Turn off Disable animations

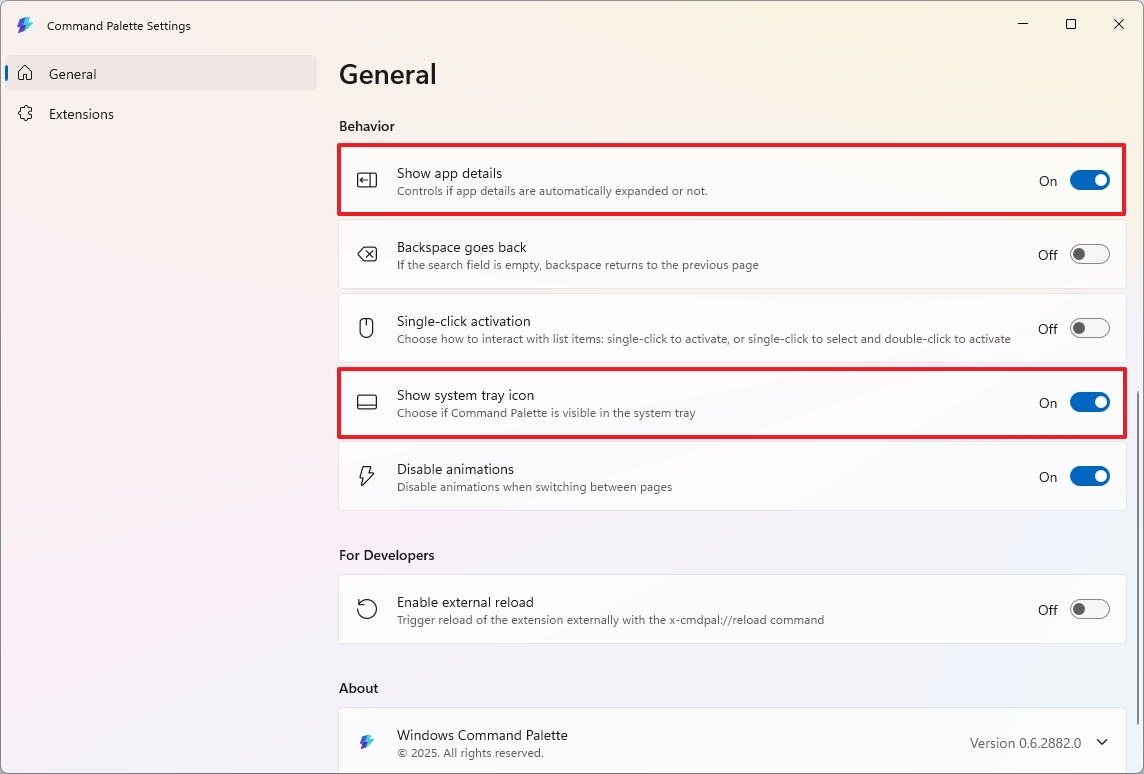click(x=1090, y=476)
